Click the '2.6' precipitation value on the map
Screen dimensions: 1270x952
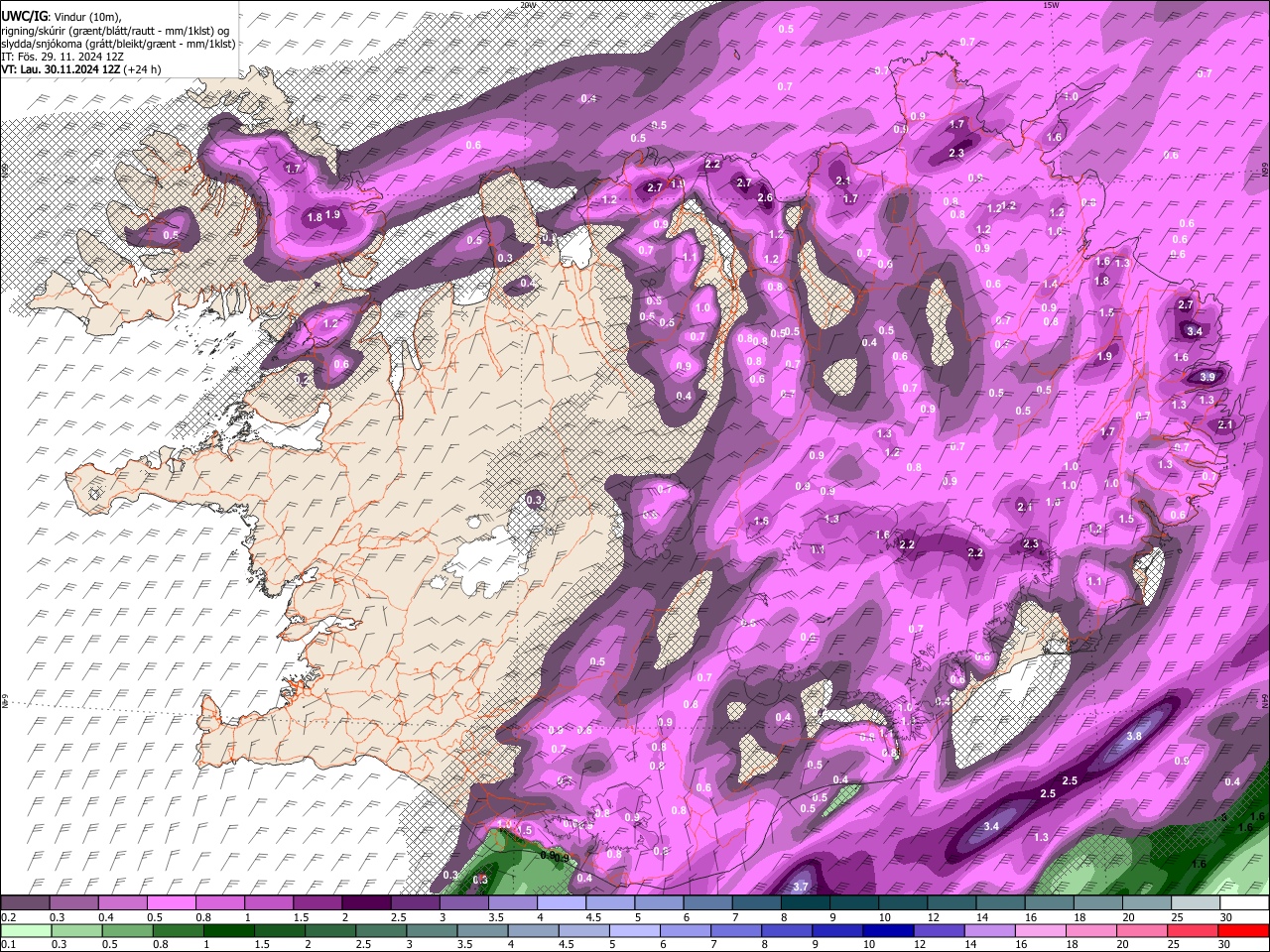(x=765, y=198)
